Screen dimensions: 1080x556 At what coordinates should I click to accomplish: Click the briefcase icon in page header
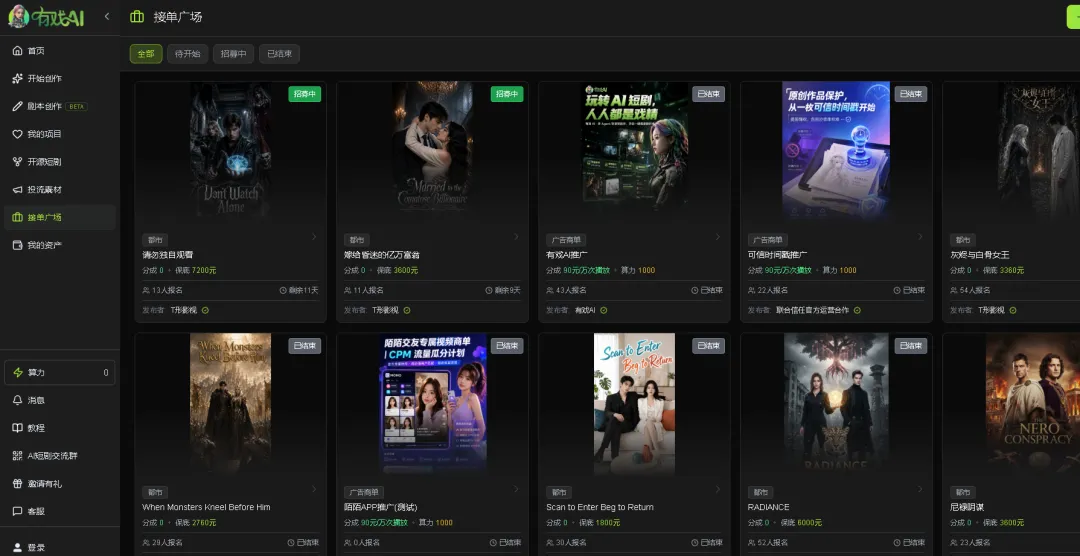click(137, 17)
